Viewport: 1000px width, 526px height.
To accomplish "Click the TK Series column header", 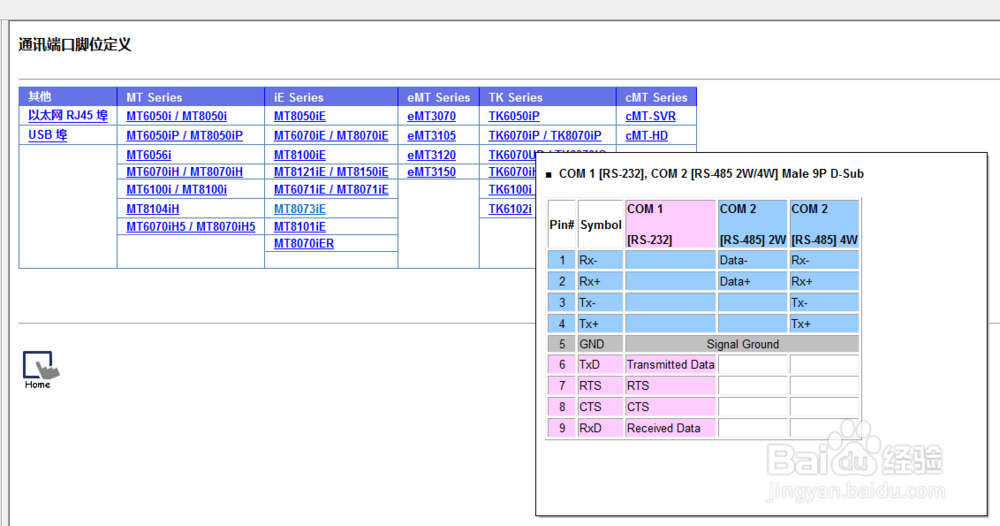I will [x=548, y=97].
